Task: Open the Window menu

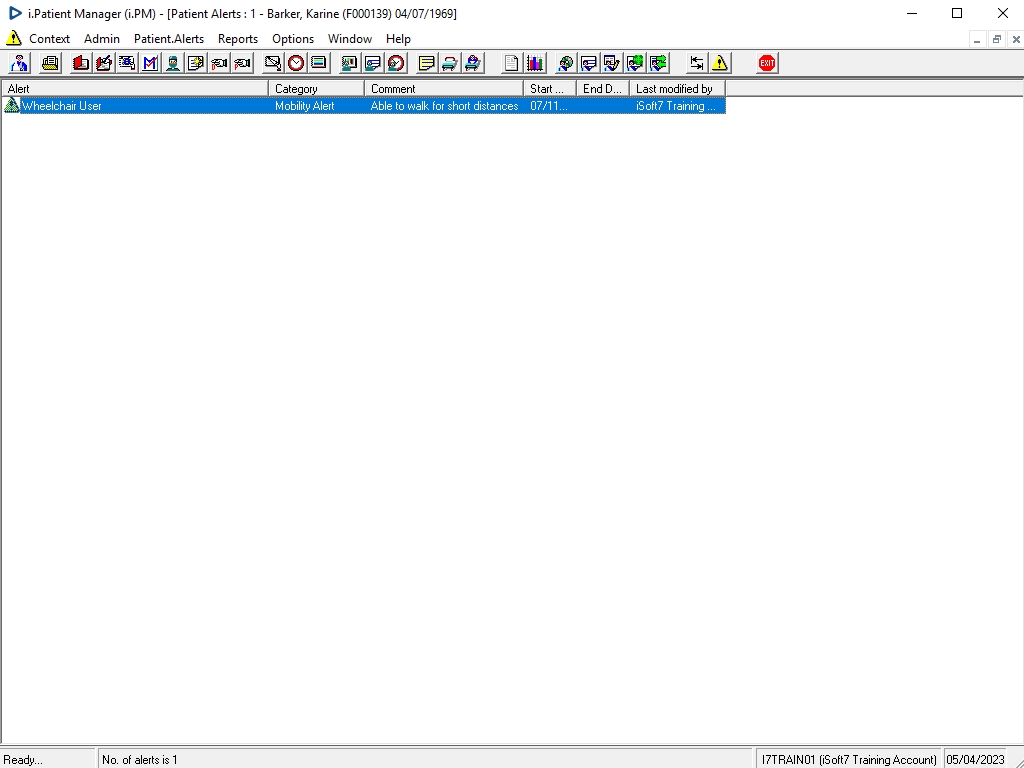Action: [x=350, y=39]
